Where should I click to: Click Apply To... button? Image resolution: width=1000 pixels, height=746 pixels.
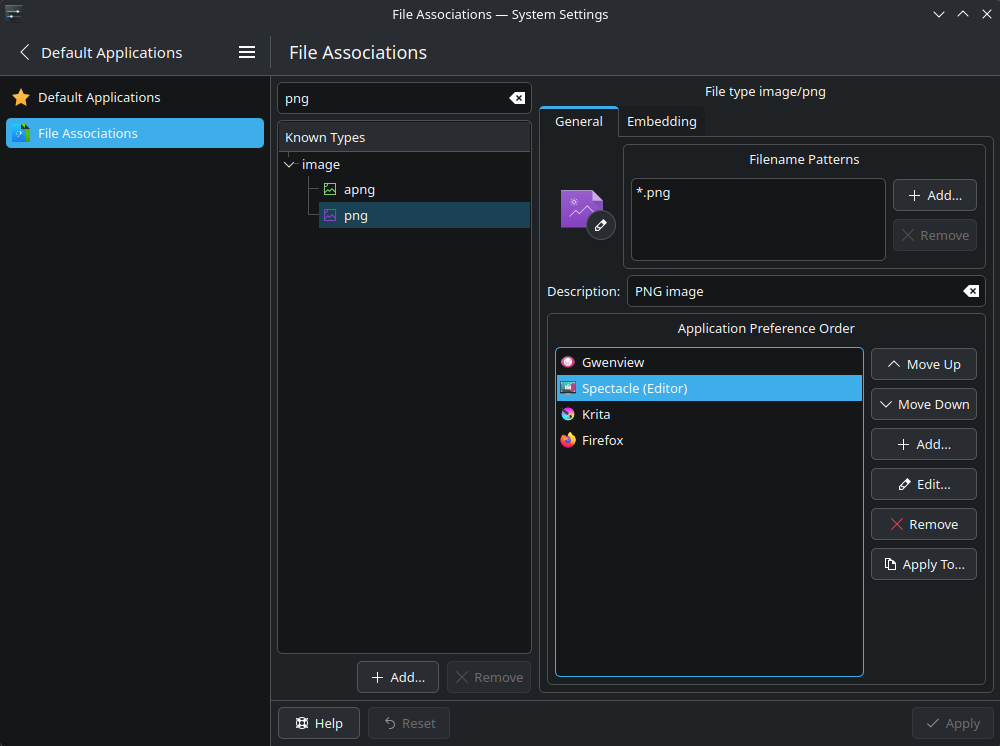tap(923, 564)
